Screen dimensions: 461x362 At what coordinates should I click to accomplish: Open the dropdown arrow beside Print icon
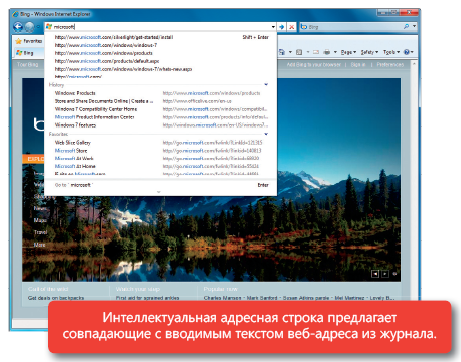point(335,52)
